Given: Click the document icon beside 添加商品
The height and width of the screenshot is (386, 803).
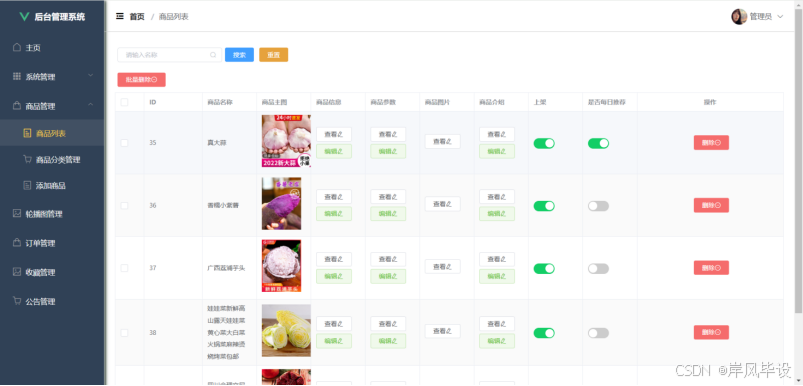Looking at the screenshot, I should point(27,186).
